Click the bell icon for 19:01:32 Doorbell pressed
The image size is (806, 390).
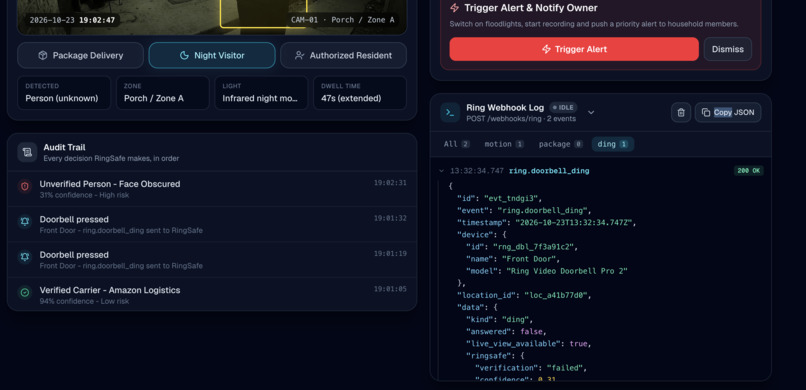25,222
